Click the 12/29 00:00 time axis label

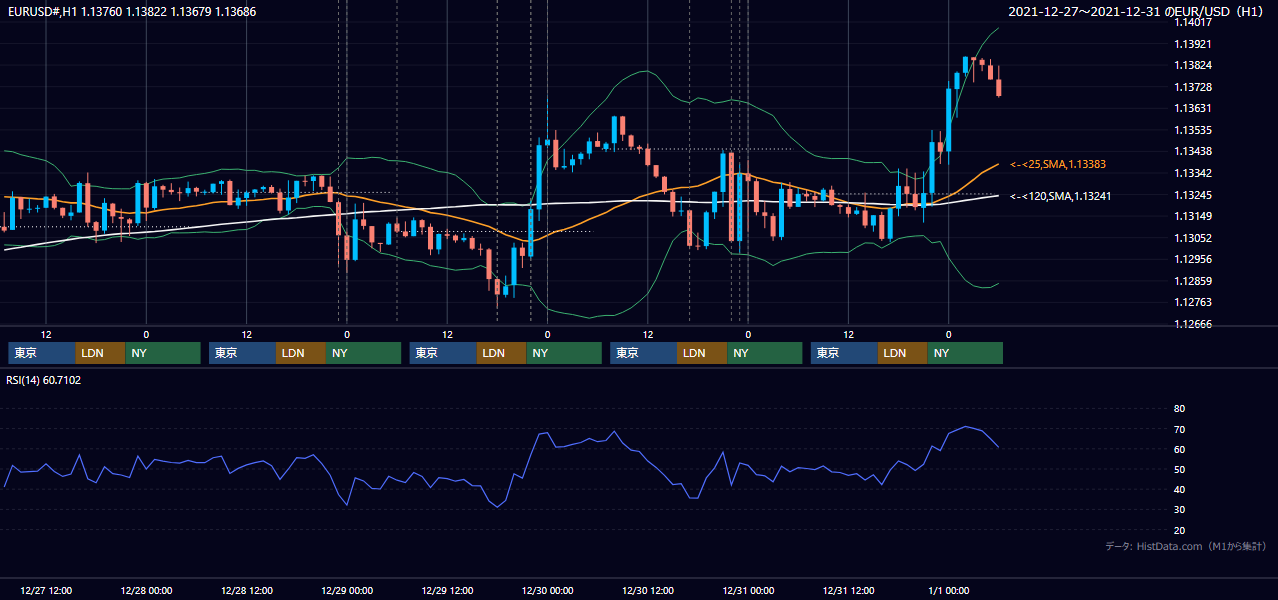[x=347, y=591]
